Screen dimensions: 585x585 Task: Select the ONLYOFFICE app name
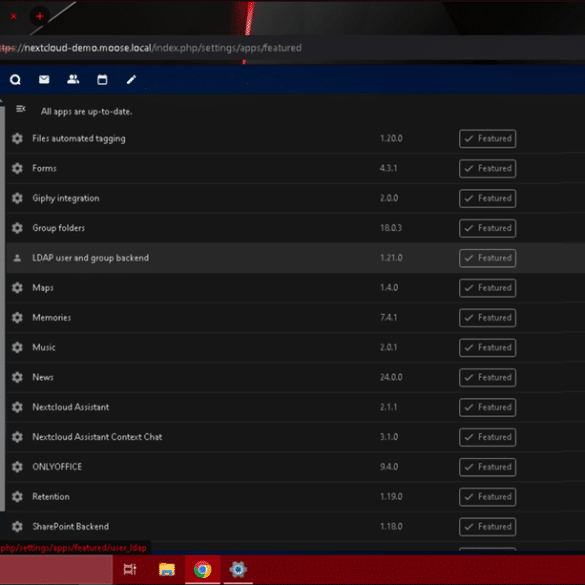point(57,467)
